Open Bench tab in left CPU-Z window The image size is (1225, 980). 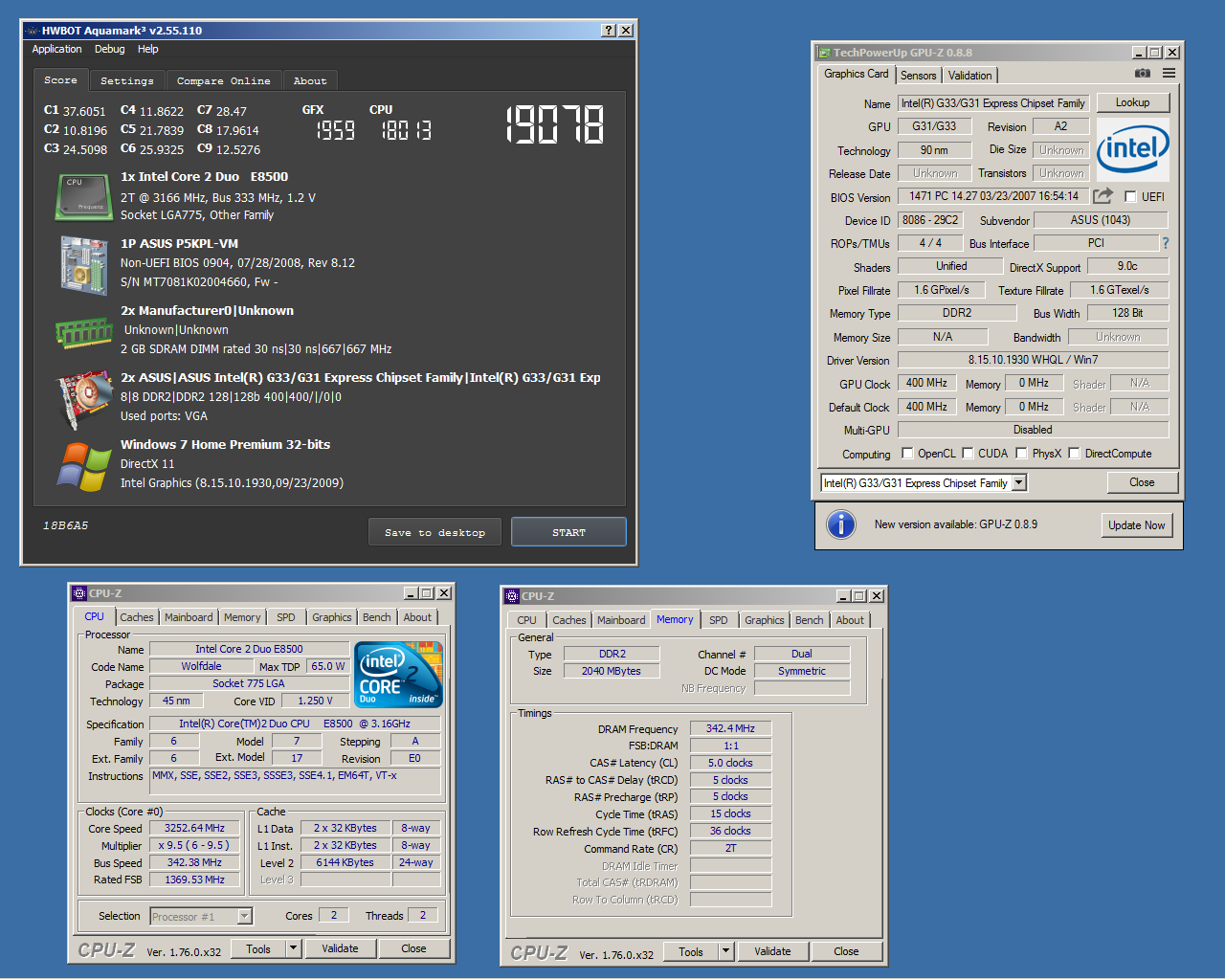pos(377,617)
